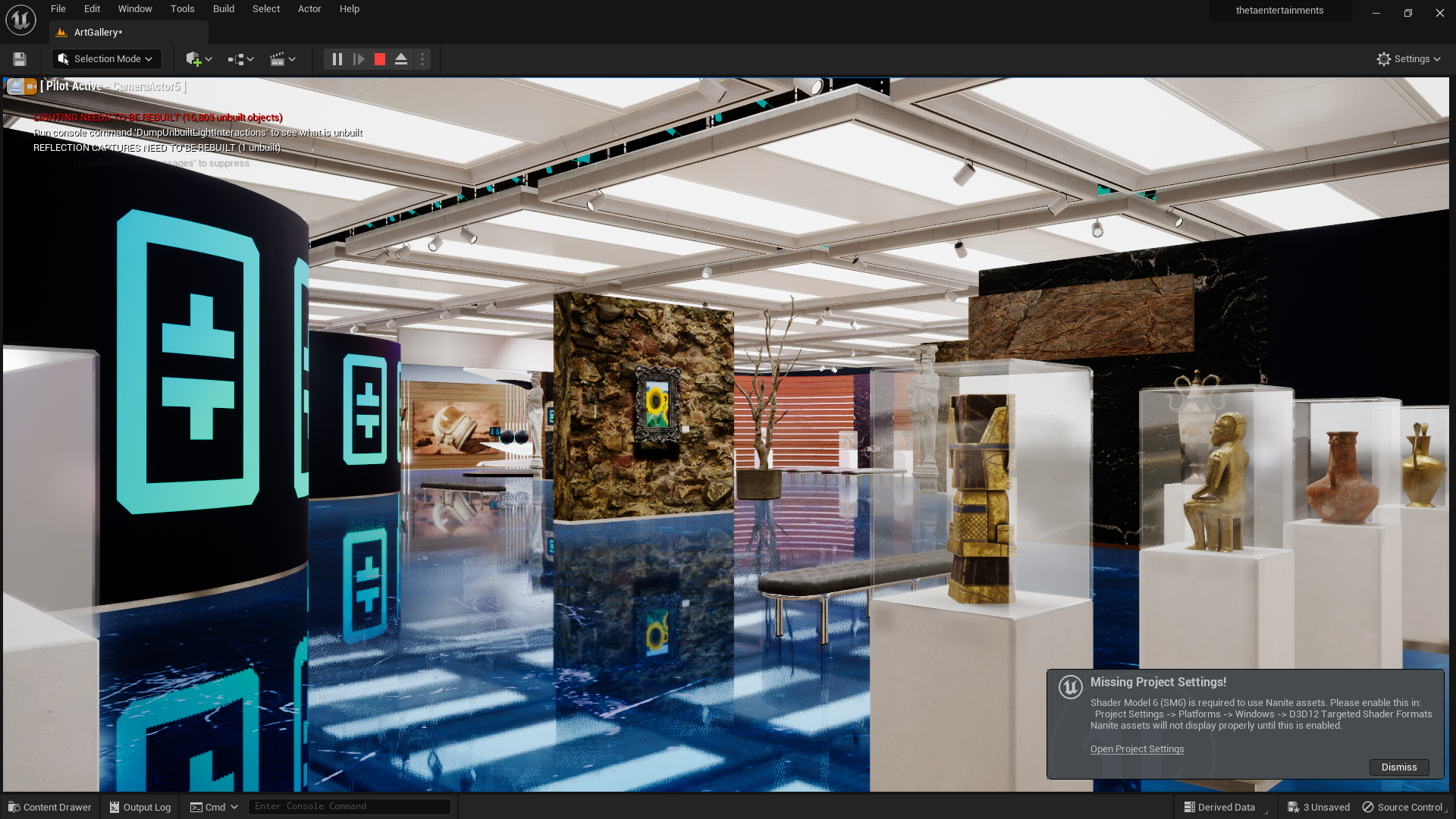Stop the play session
This screenshot has height=819, width=1456.
point(380,59)
